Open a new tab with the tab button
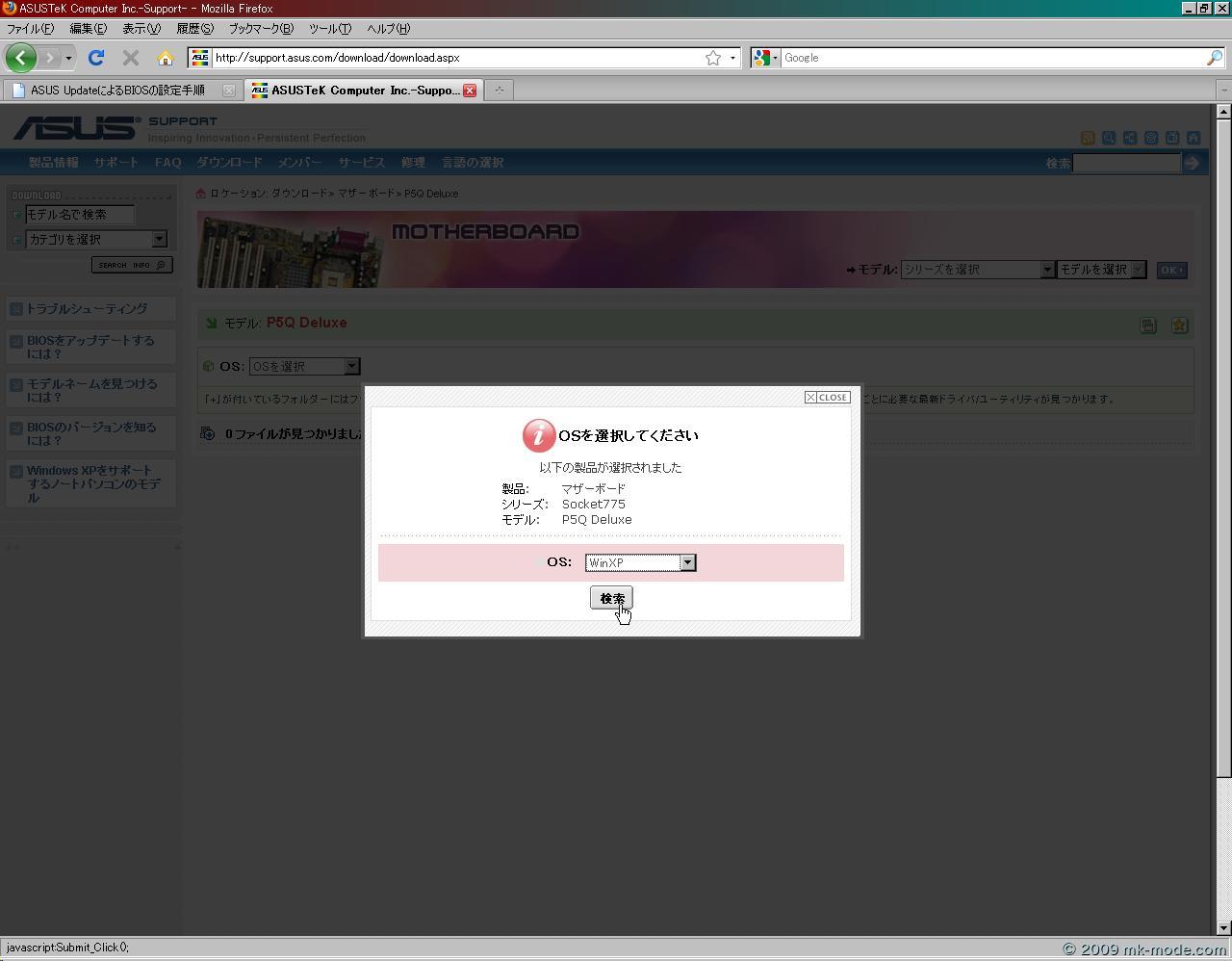 (499, 91)
